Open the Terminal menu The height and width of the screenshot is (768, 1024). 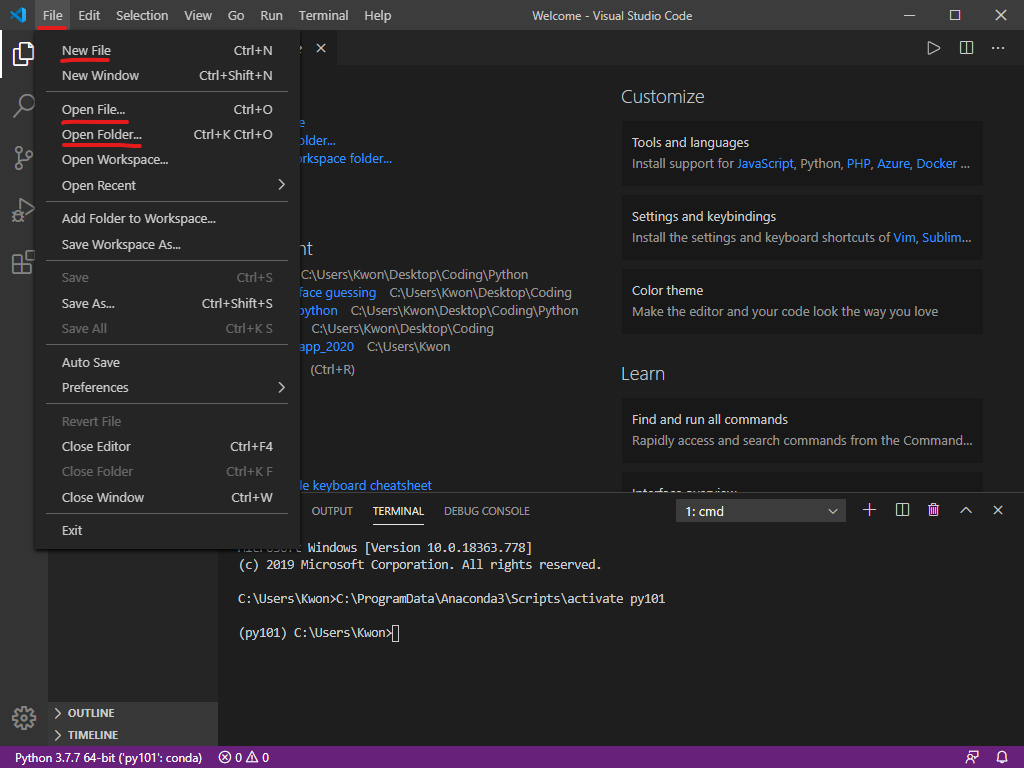click(323, 15)
